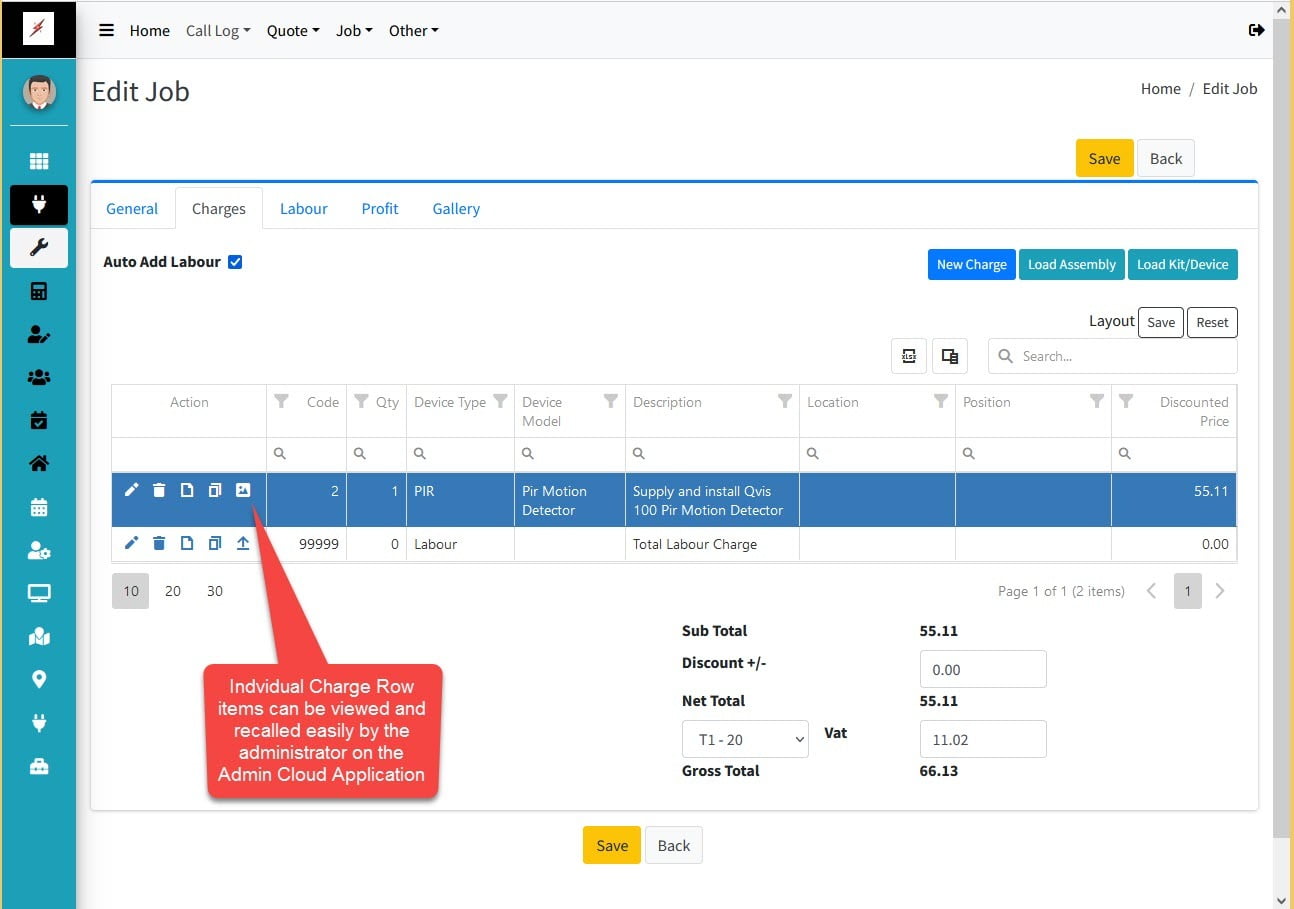Image resolution: width=1294 pixels, height=909 pixels.
Task: Click the wrench icon in sidebar
Action: point(39,248)
